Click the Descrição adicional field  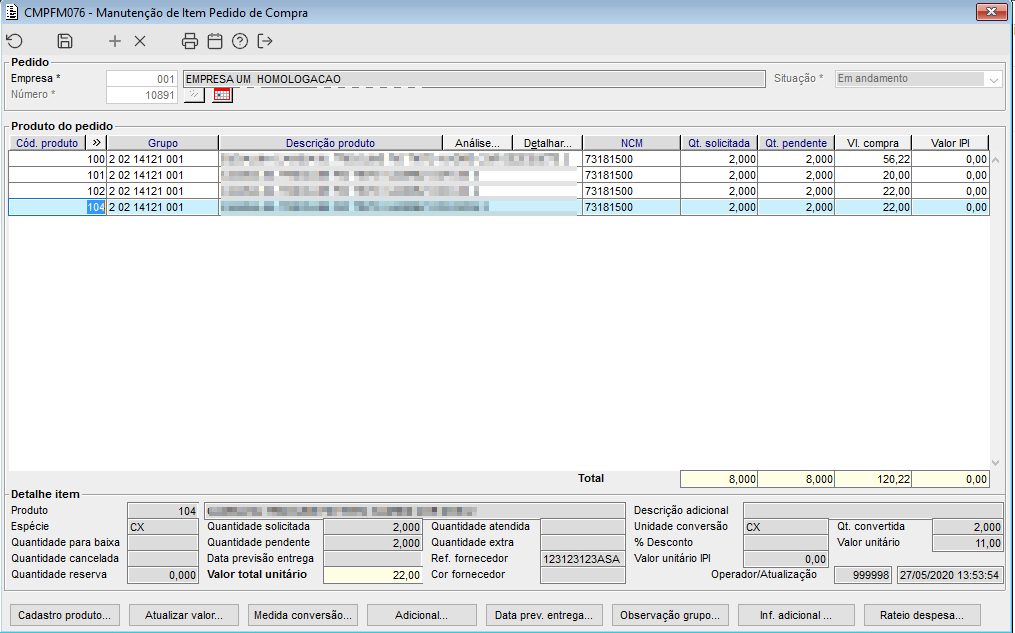pos(873,511)
